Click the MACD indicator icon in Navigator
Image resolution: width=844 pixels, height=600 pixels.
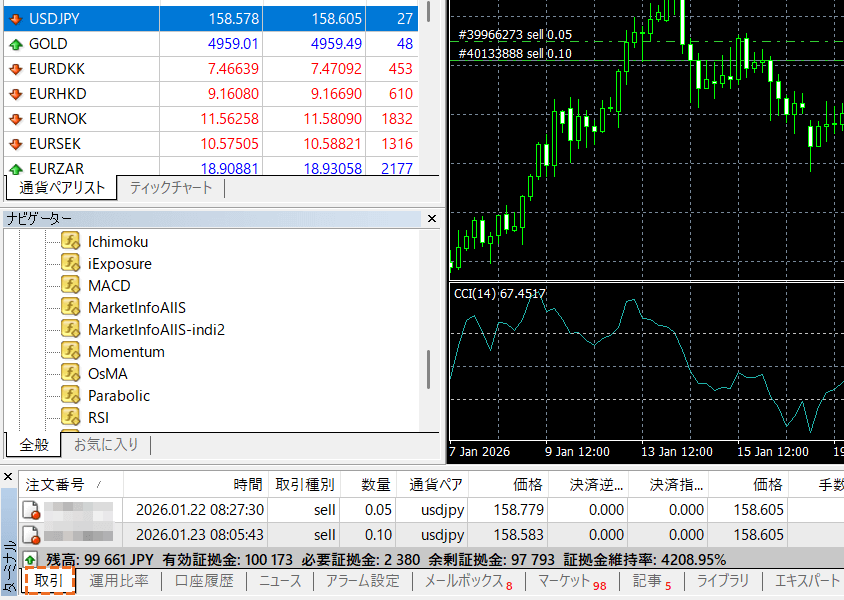coord(70,286)
